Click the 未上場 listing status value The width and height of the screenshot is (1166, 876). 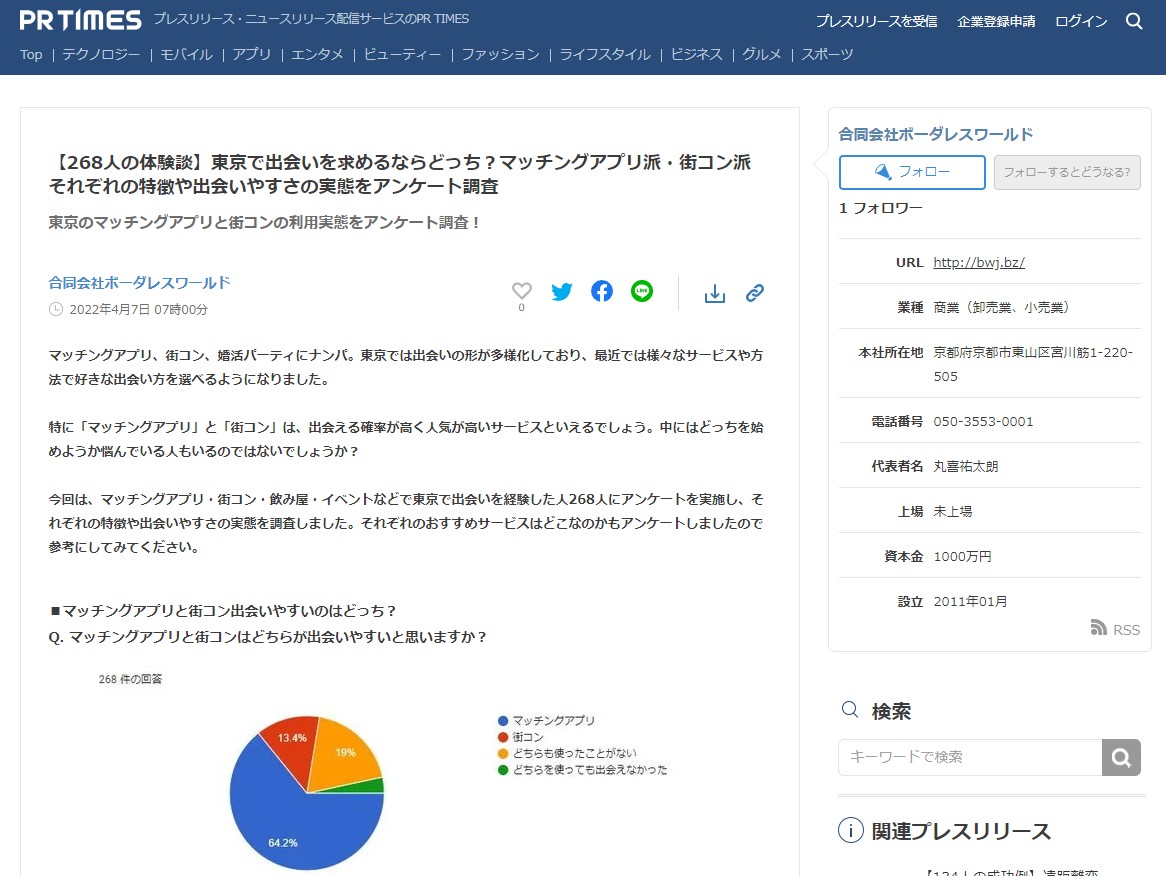pyautogui.click(x=953, y=512)
